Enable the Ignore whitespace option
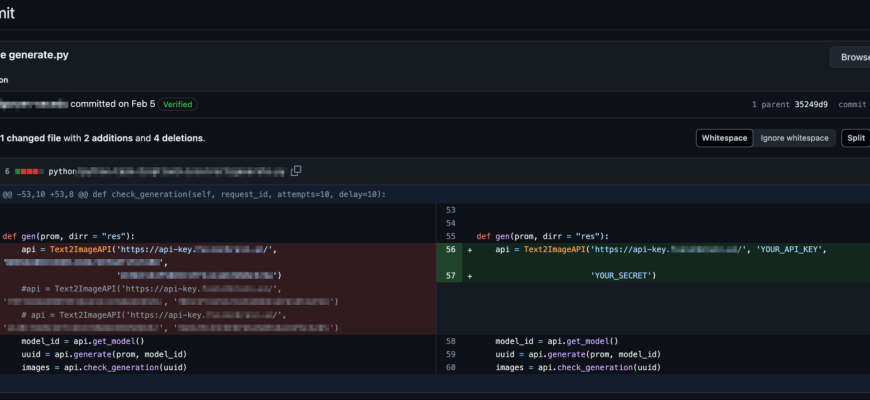Image resolution: width=870 pixels, height=400 pixels. 794,138
